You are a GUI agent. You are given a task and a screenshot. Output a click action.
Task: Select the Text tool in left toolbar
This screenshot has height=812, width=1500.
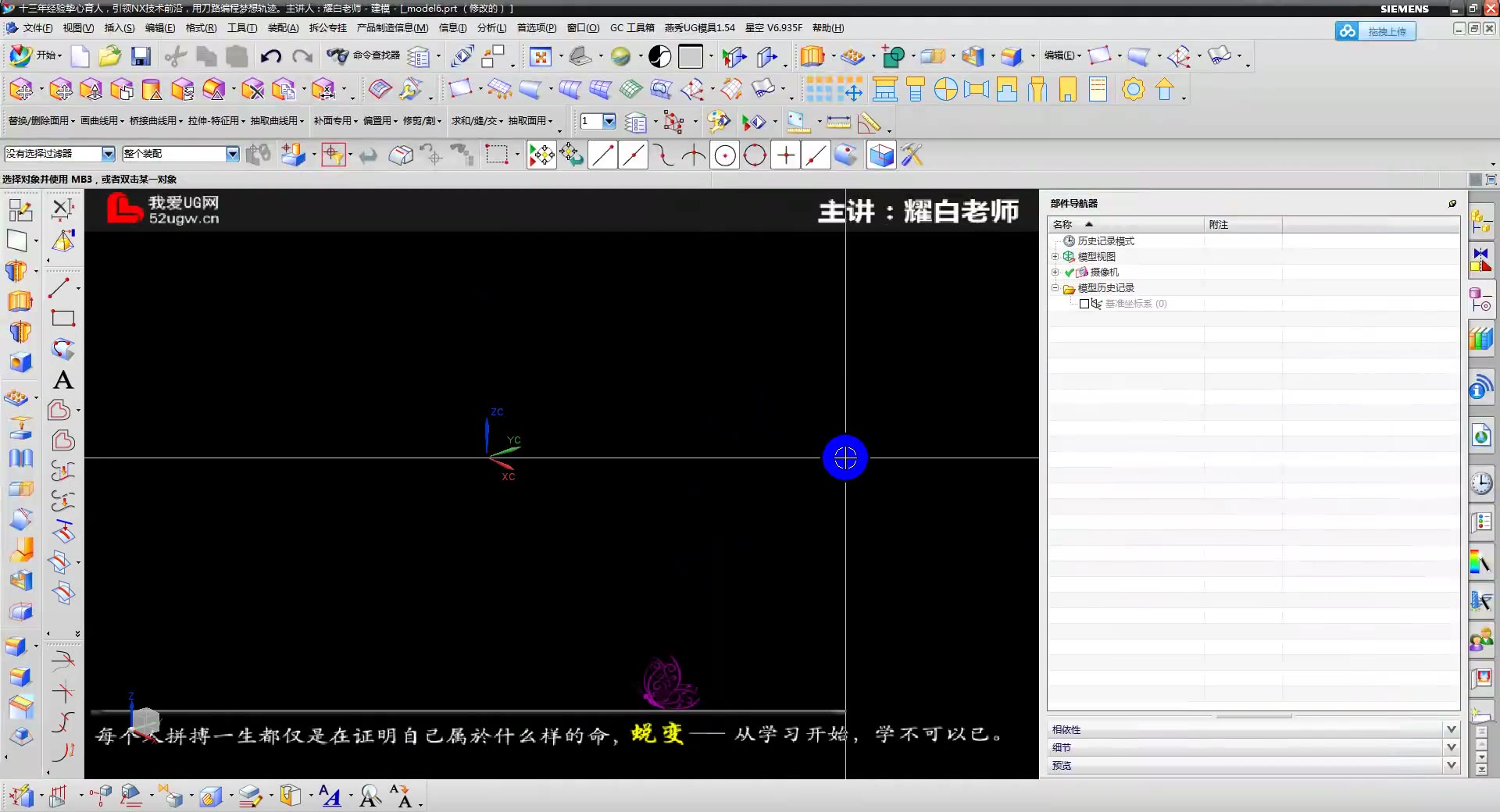(x=62, y=381)
